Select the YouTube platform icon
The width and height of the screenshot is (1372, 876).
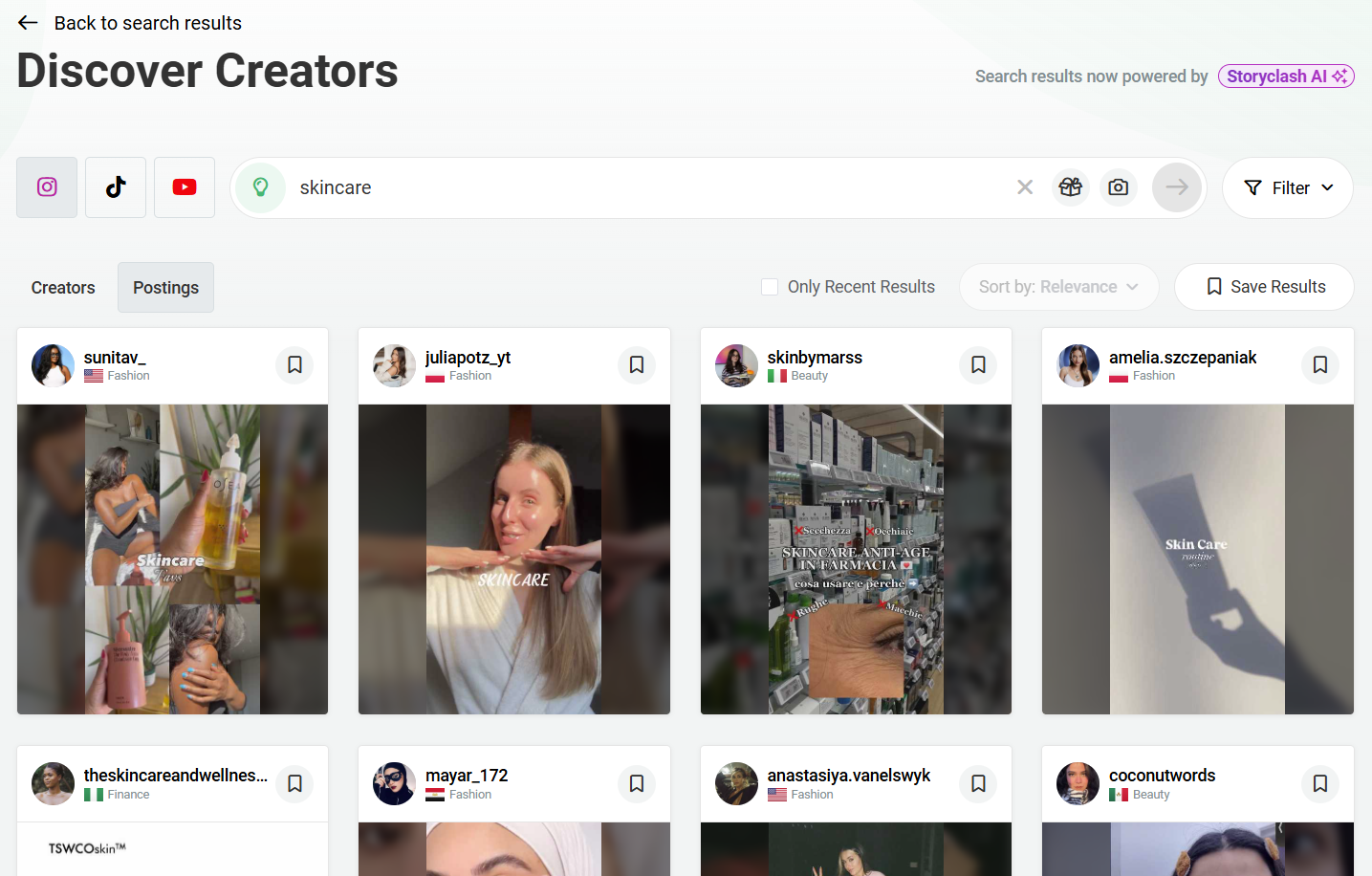click(184, 187)
